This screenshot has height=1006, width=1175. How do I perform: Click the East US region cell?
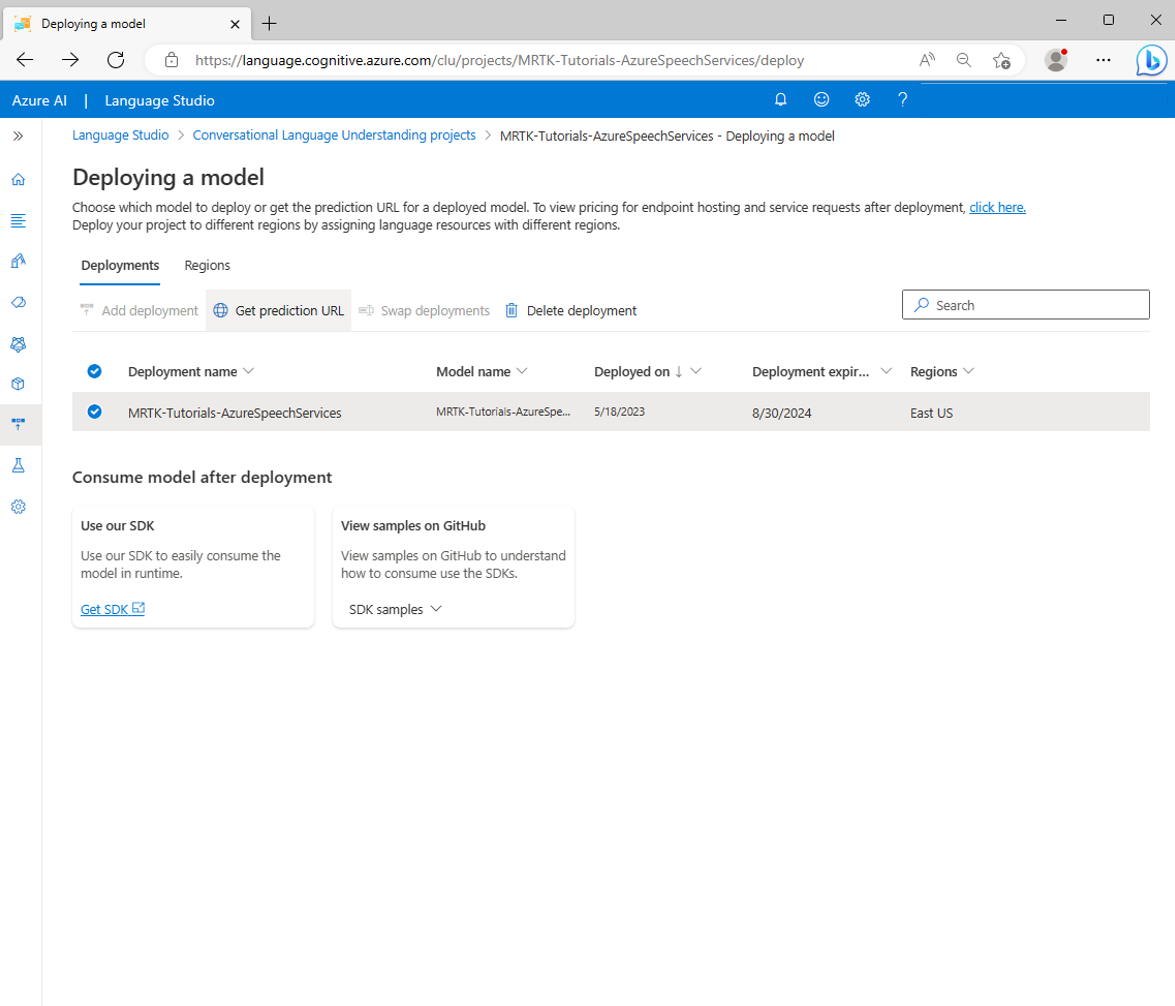click(931, 413)
